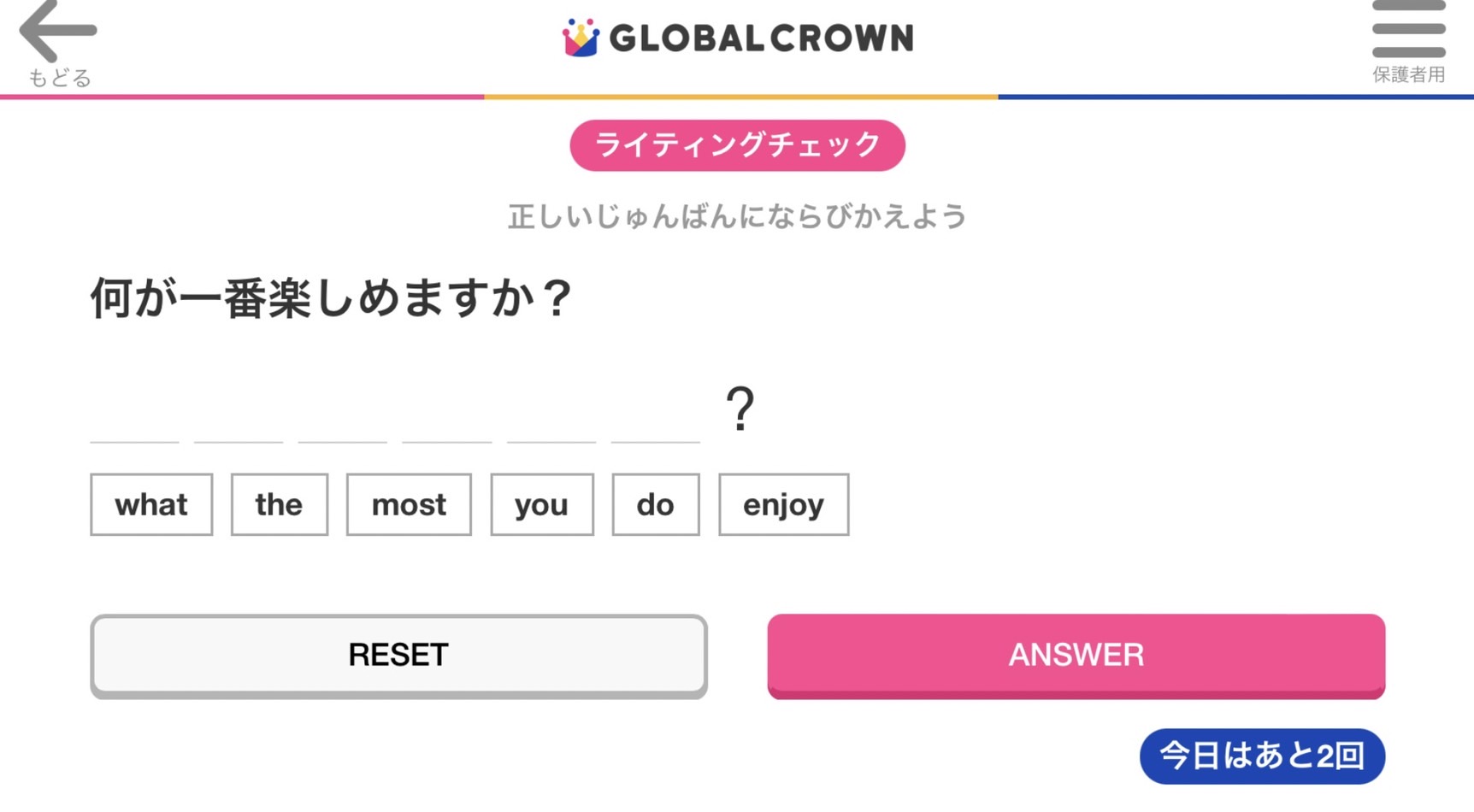Choose the "enjoy" word tile
The image size is (1474, 812).
pos(783,504)
